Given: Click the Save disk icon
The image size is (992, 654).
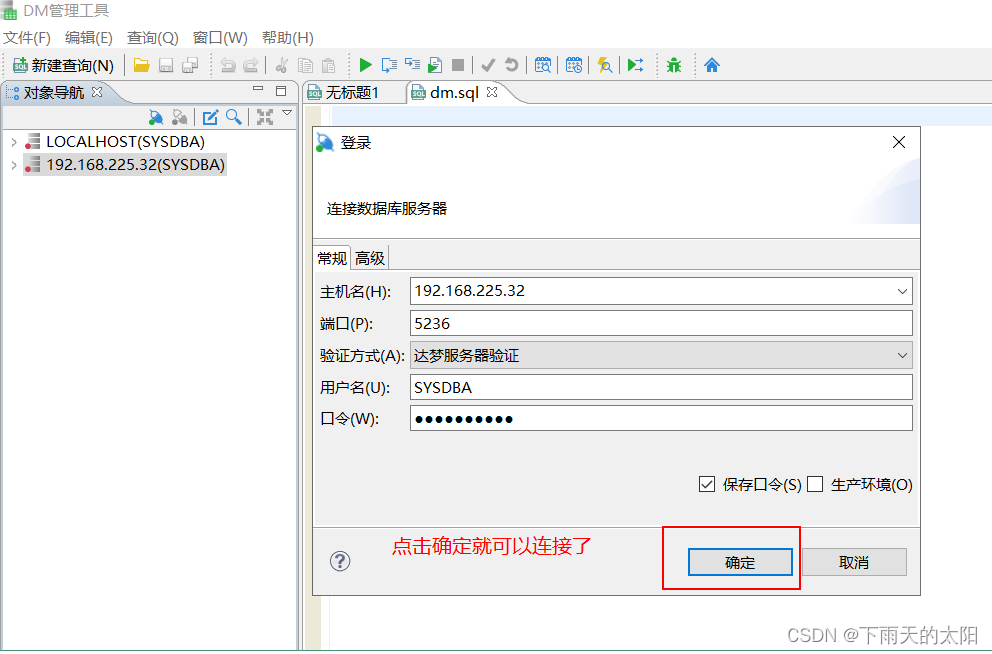Looking at the screenshot, I should (166, 65).
